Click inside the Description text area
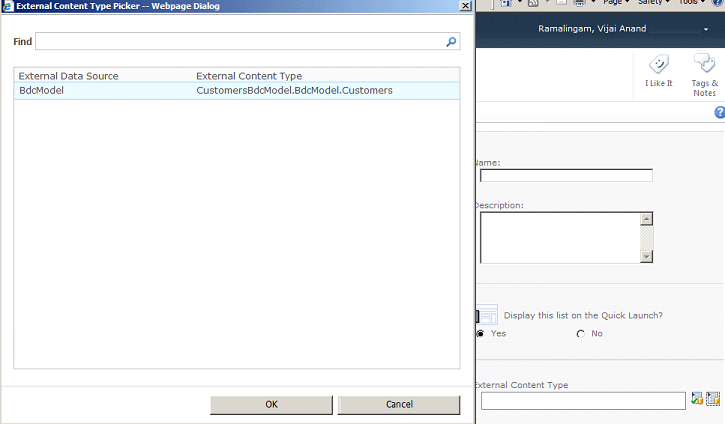 (x=560, y=237)
